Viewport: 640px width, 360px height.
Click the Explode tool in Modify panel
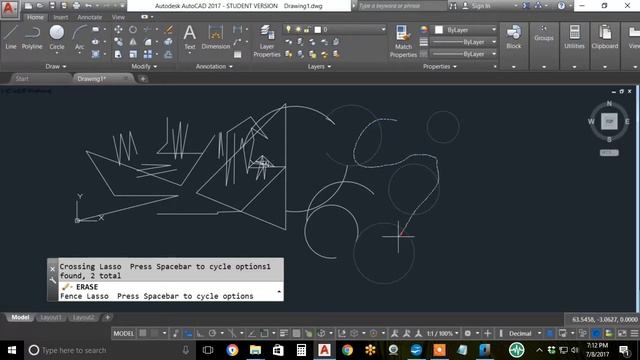pyautogui.click(x=168, y=42)
